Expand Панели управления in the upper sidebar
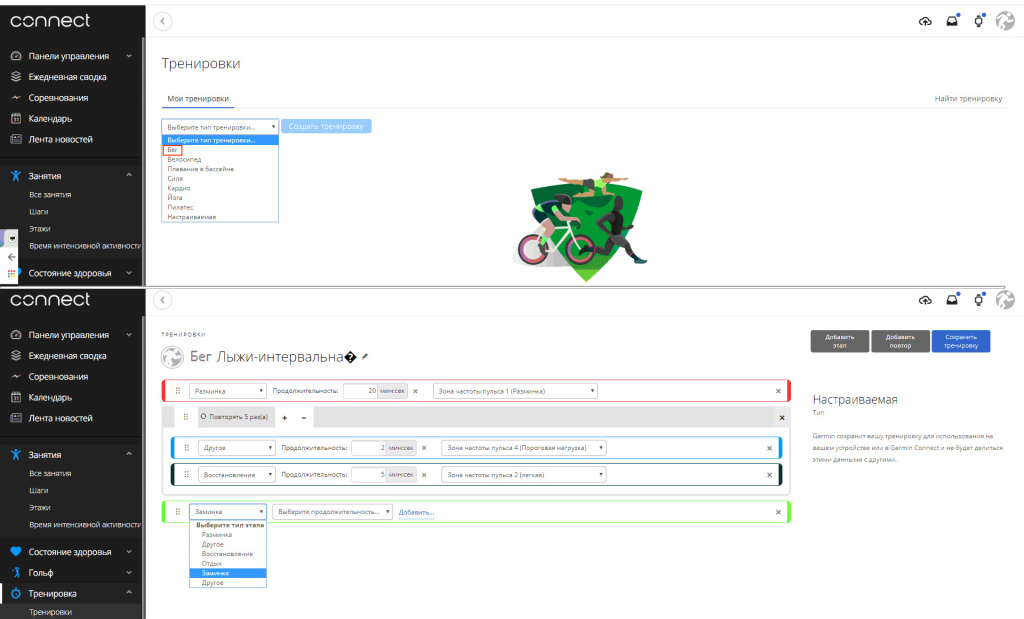1024x619 pixels. point(129,56)
